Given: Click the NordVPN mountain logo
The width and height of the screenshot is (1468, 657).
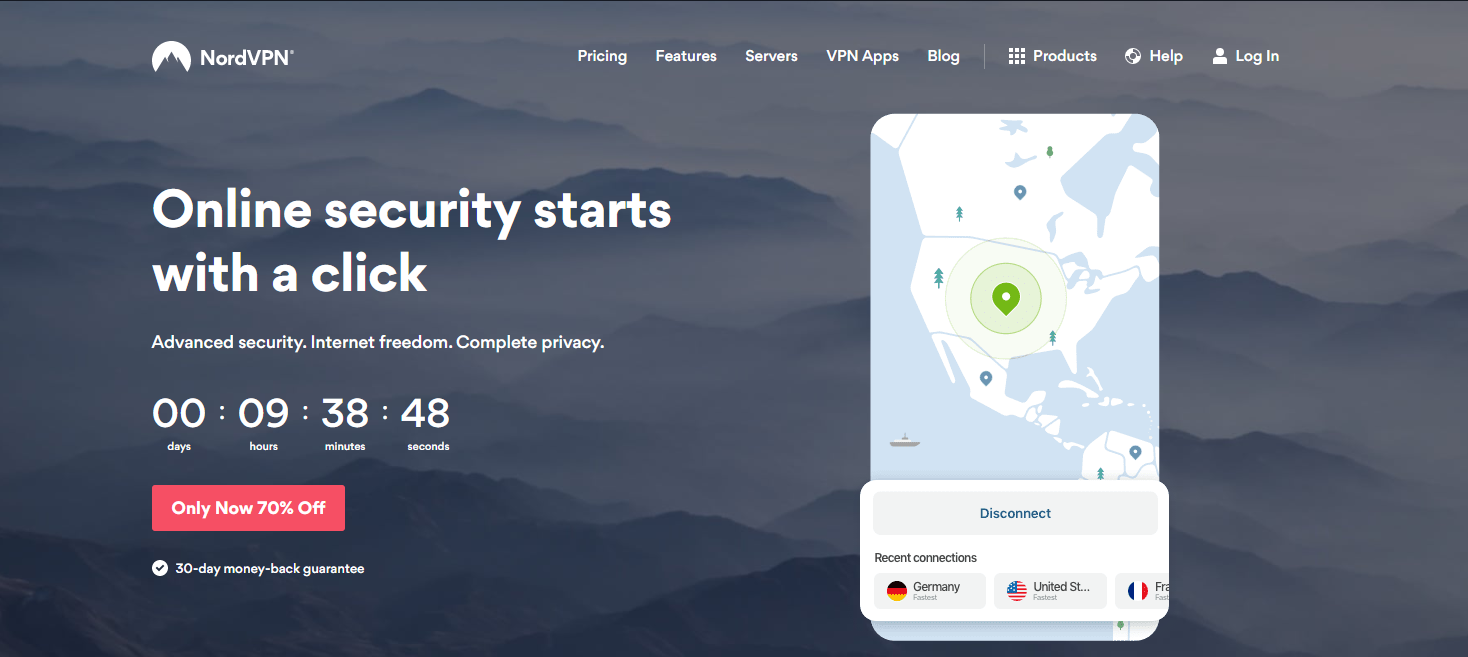Looking at the screenshot, I should 170,56.
